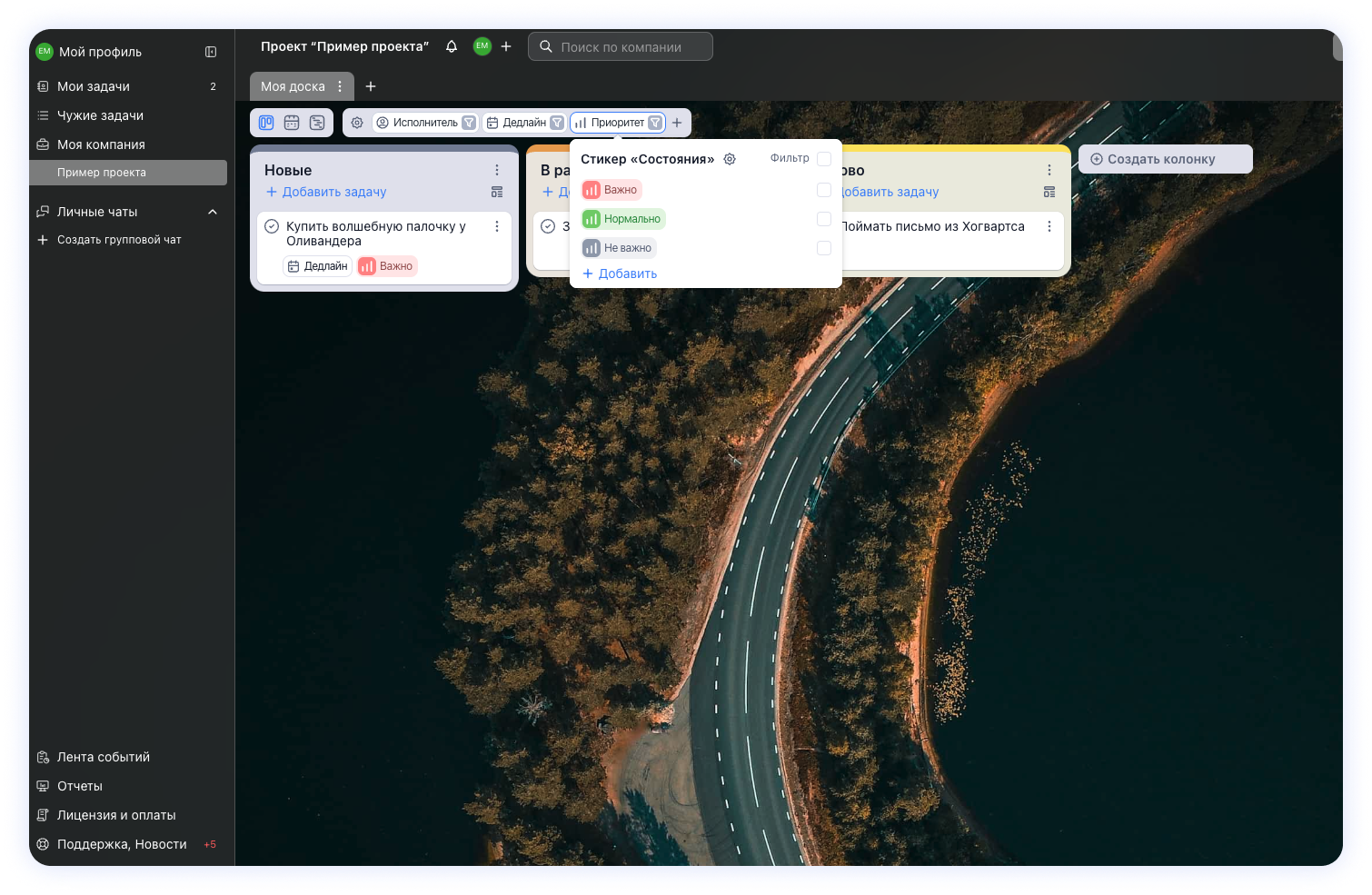Mark Купить волшебную палочку task complete

click(x=272, y=226)
